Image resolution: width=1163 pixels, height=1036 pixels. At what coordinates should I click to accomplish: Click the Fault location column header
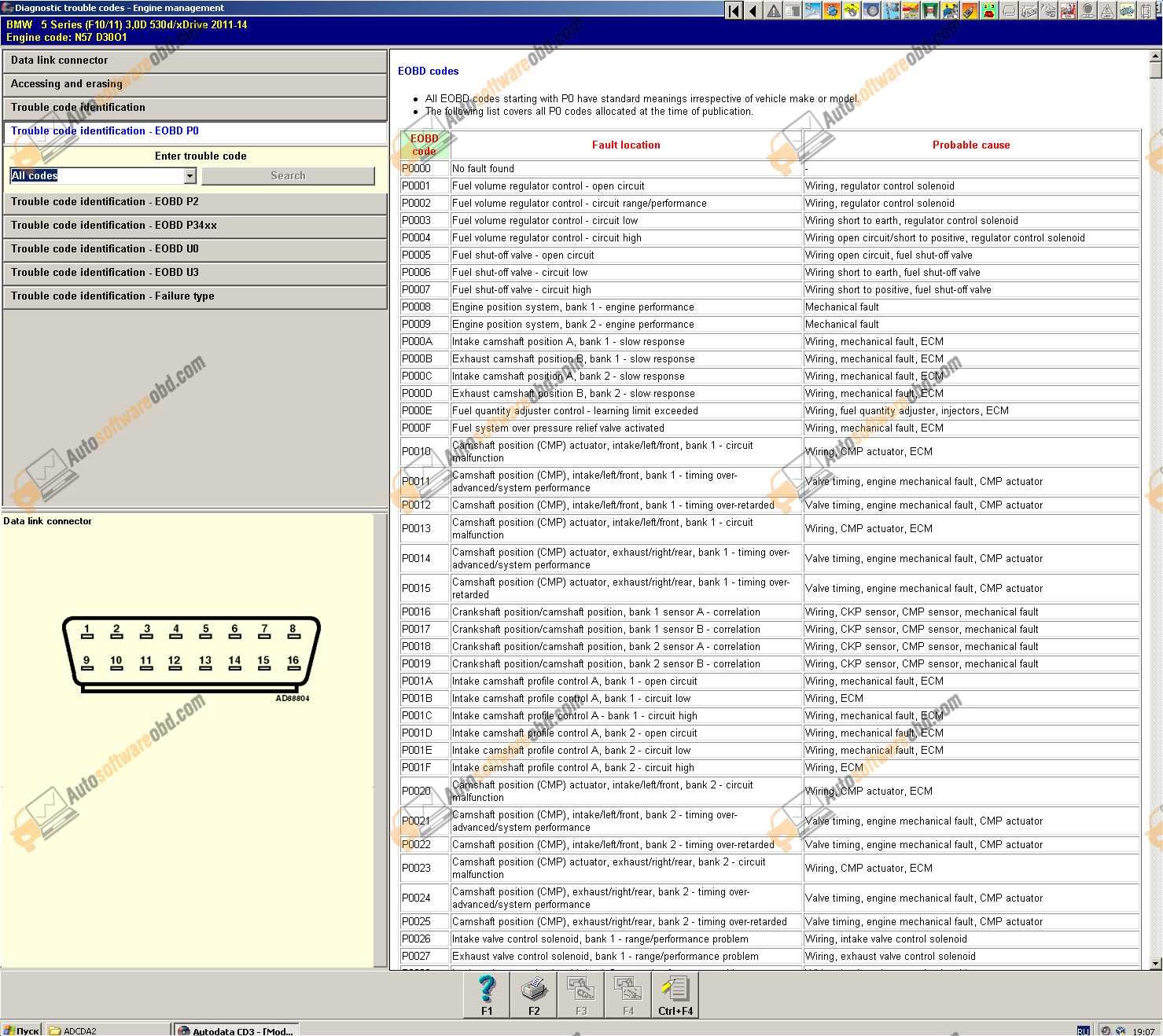click(x=626, y=145)
